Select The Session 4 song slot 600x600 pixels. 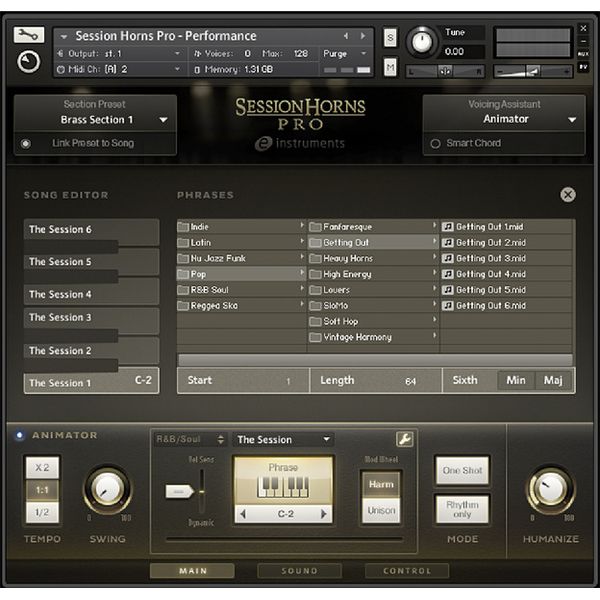(x=91, y=294)
